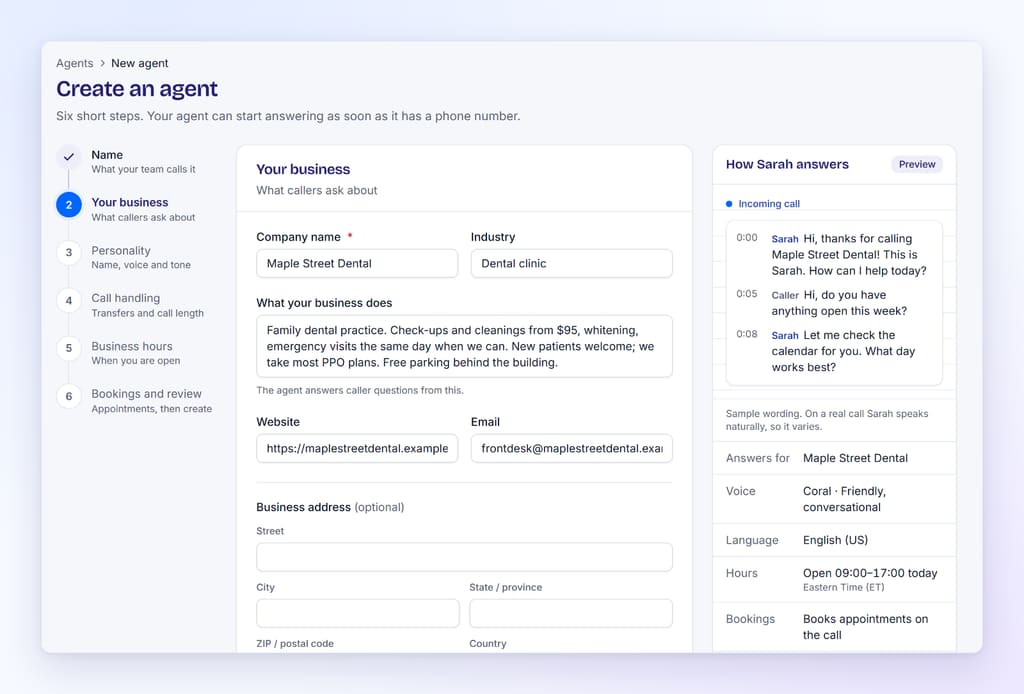Click the Sample wording note
1024x694 pixels.
(827, 420)
